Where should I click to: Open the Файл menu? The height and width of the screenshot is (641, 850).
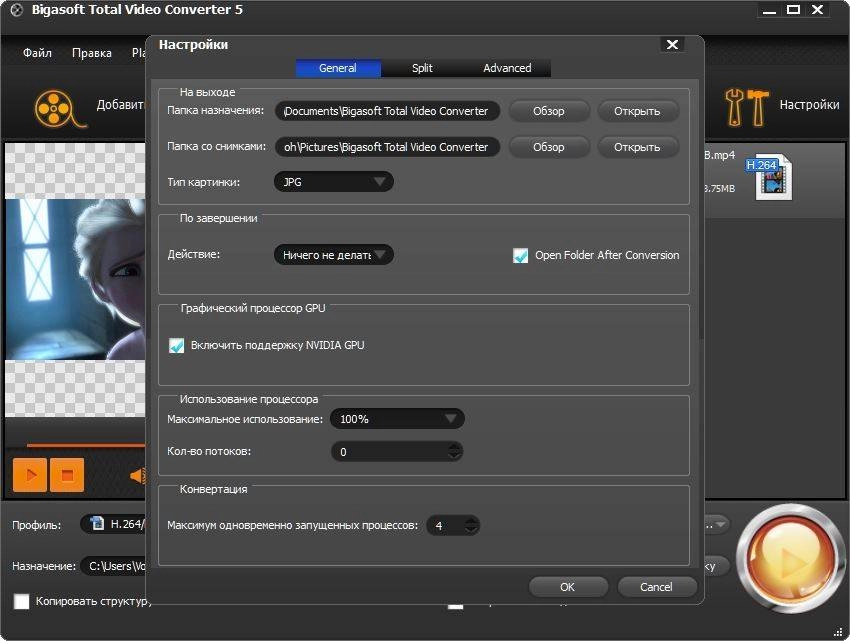[37, 53]
